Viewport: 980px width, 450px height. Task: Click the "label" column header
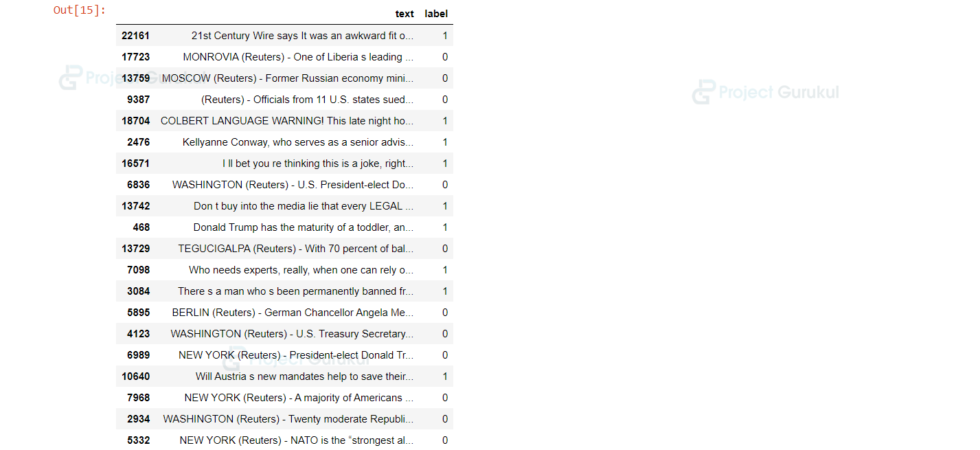tap(436, 14)
